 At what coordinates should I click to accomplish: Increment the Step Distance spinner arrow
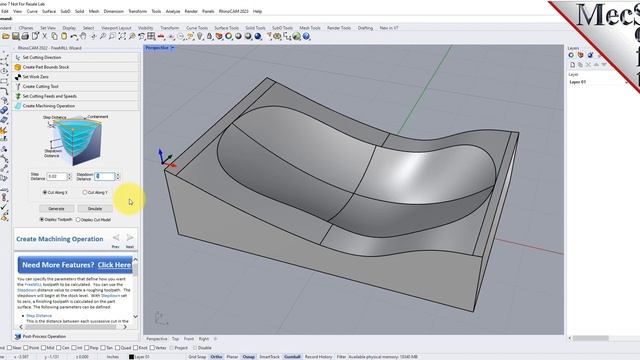[69, 175]
